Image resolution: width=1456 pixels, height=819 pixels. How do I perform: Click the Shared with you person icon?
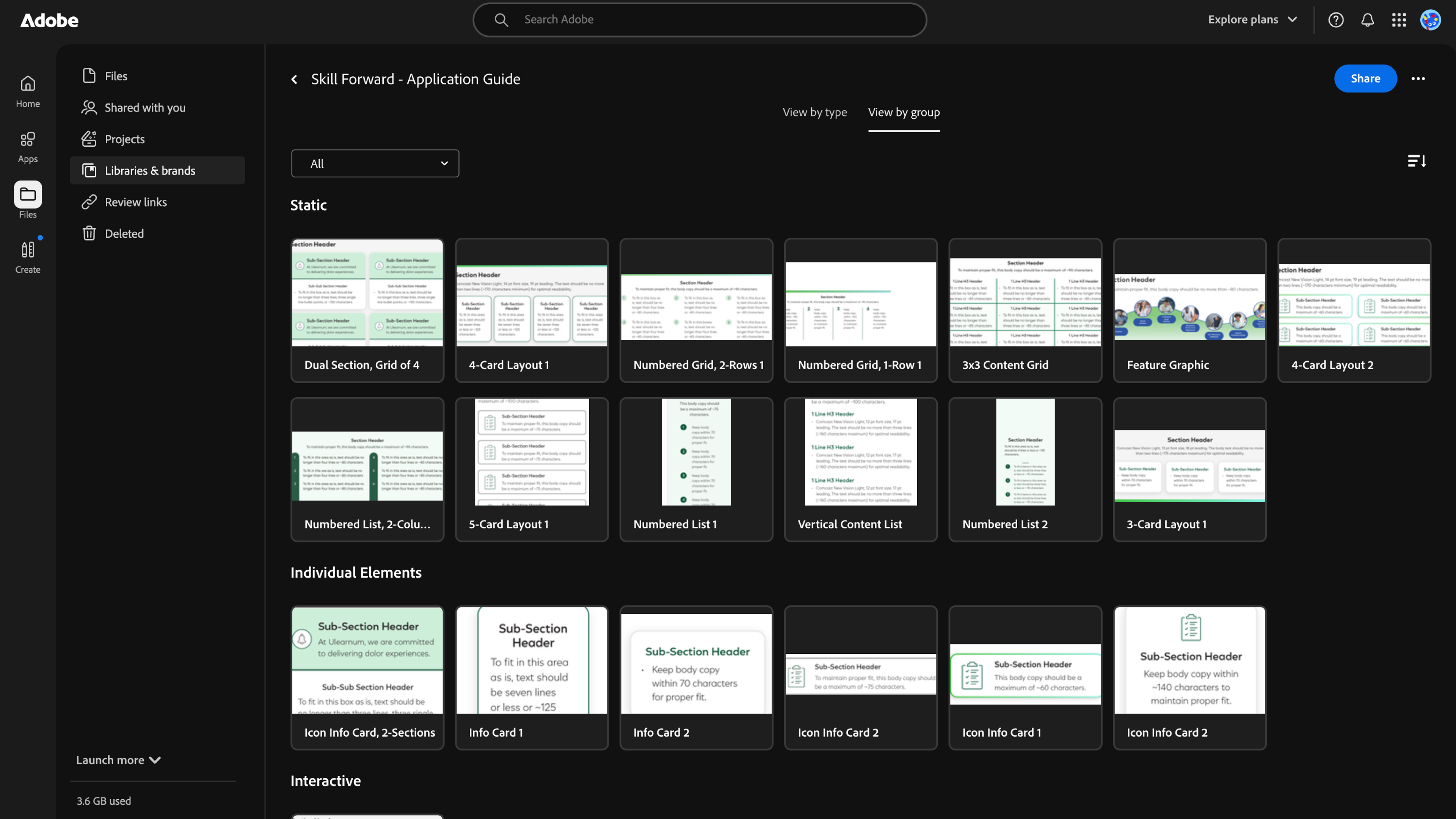pos(89,107)
